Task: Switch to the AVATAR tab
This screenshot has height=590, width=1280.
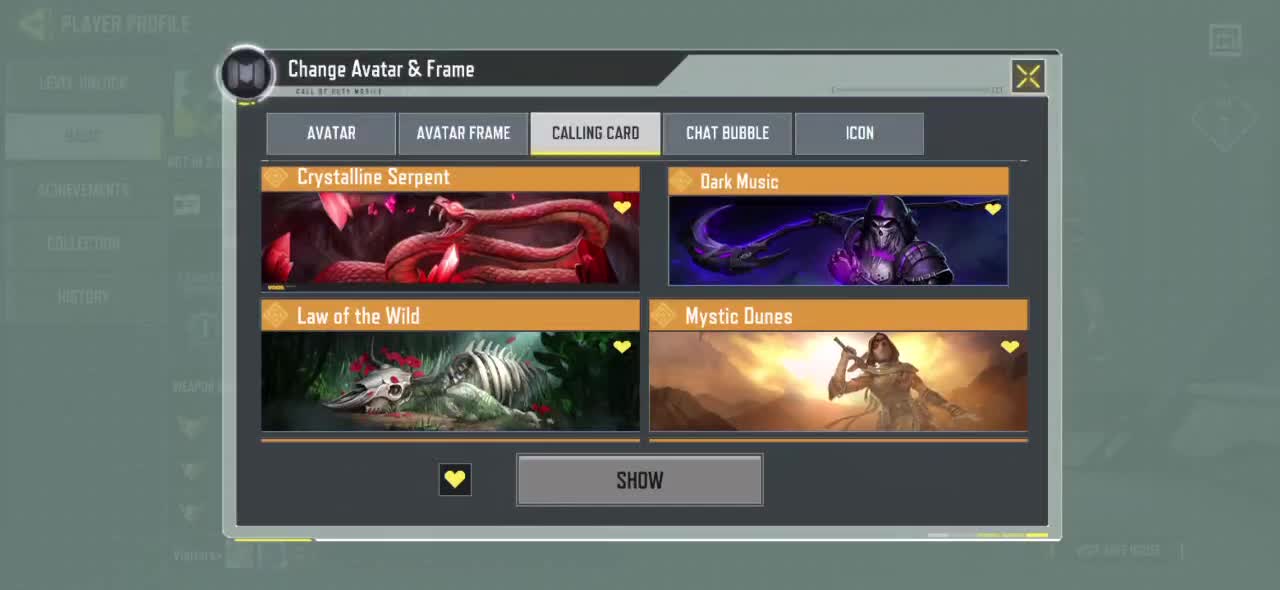Action: pyautogui.click(x=331, y=133)
